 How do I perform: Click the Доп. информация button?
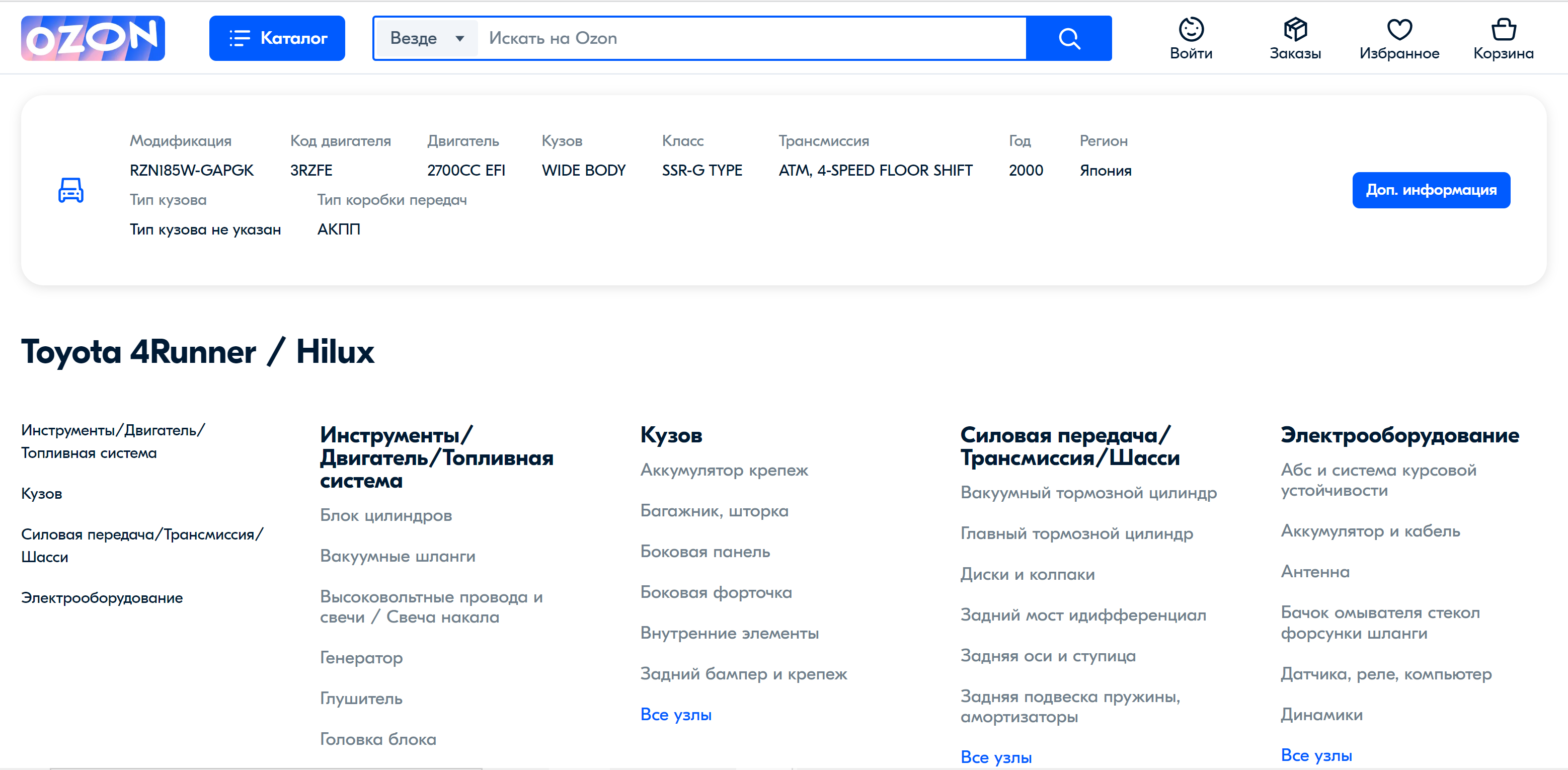coord(1431,190)
